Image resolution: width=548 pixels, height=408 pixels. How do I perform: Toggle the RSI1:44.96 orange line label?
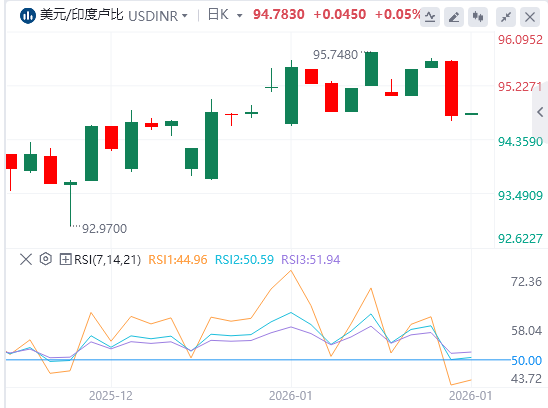point(178,259)
